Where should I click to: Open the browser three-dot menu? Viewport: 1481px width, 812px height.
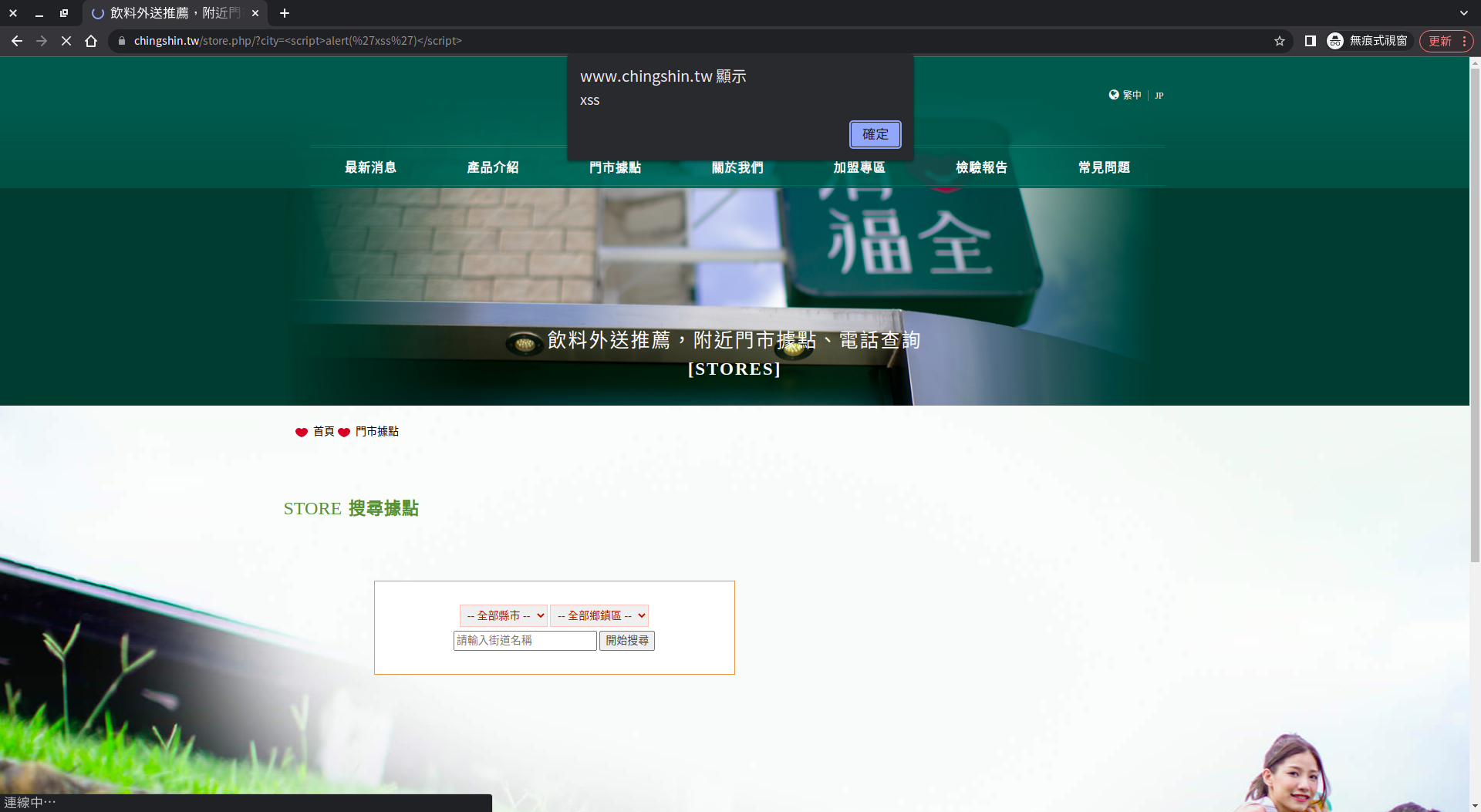[1464, 41]
